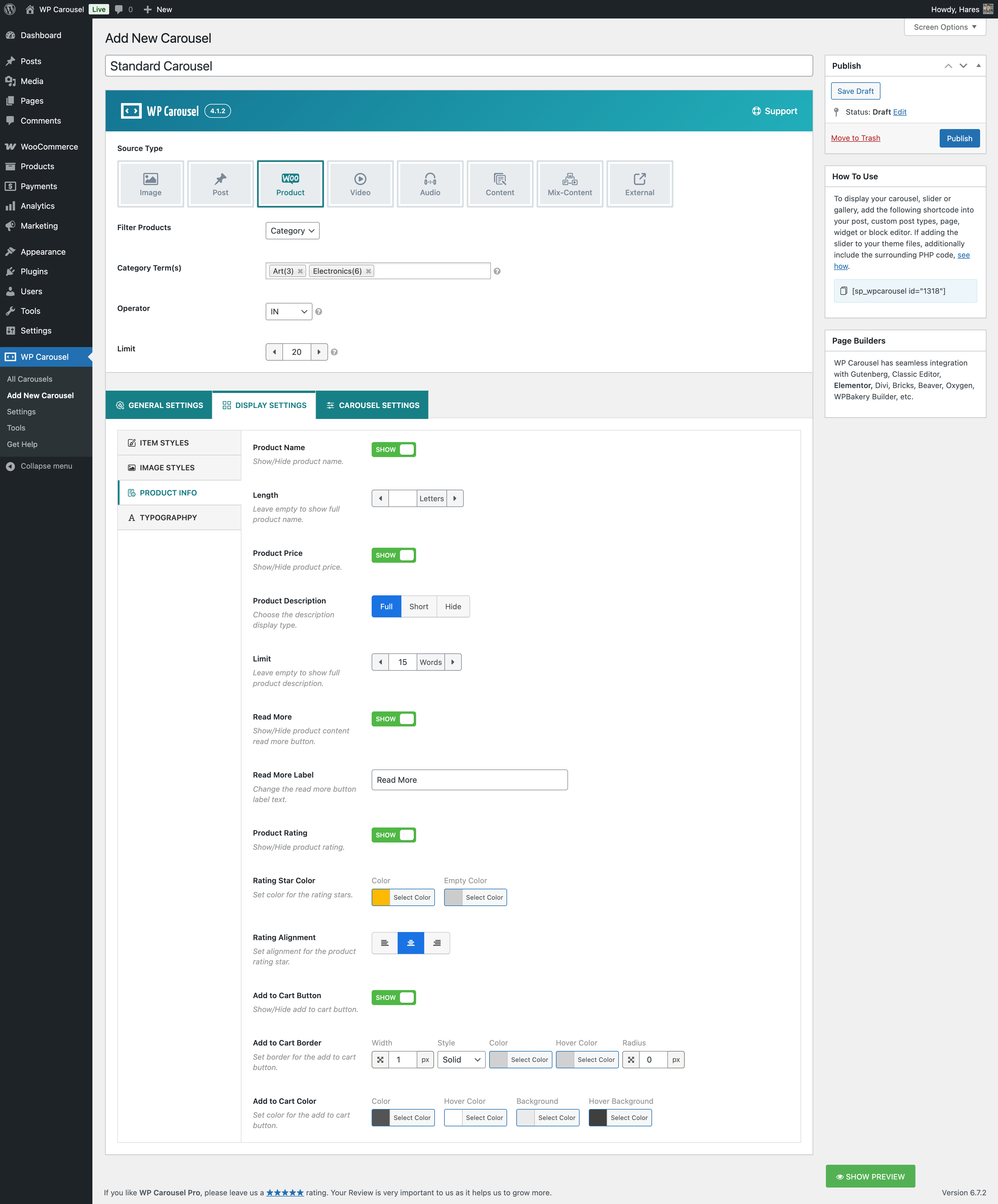Click the carousel title input field

(459, 66)
